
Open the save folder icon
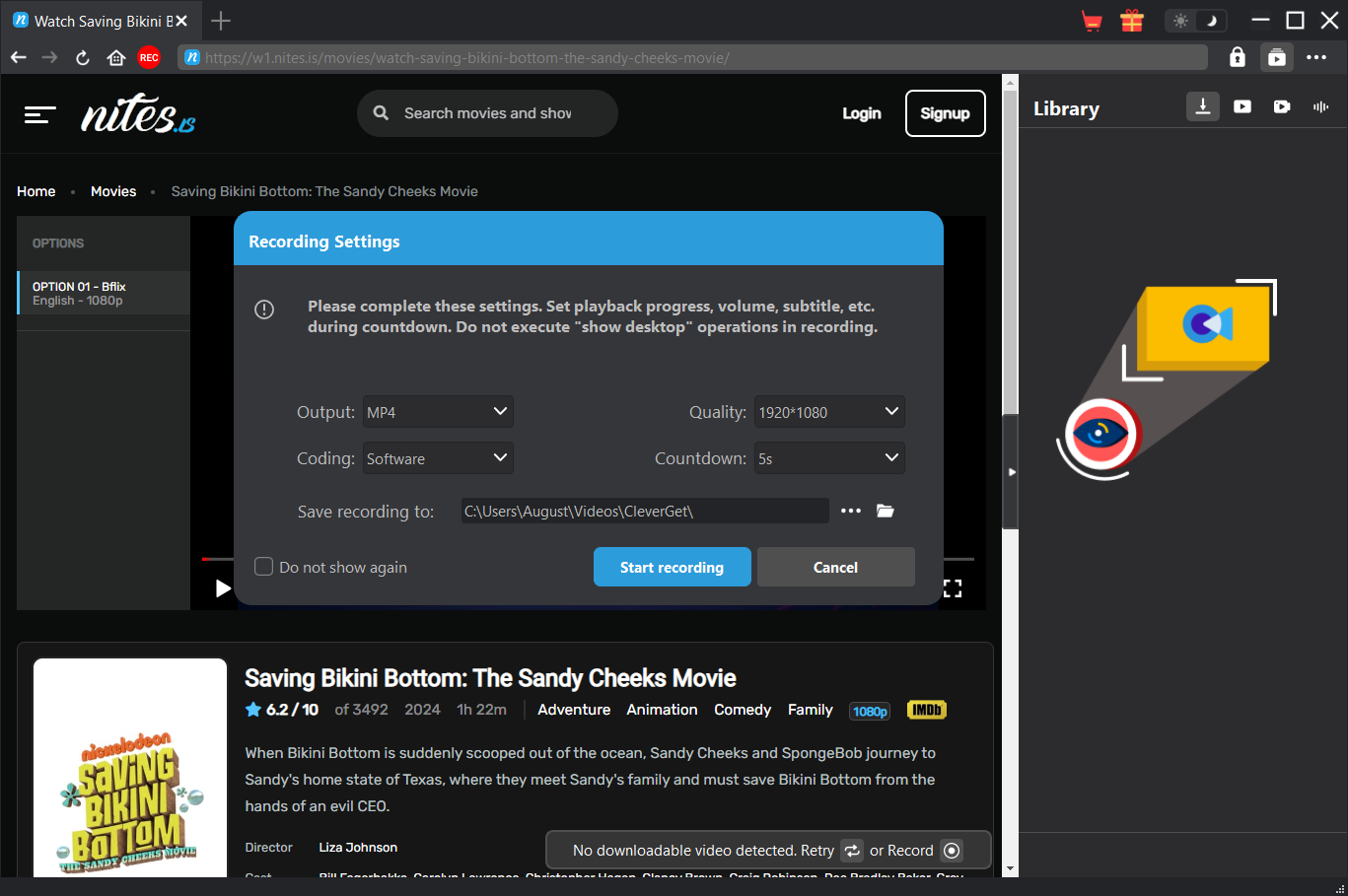tap(885, 511)
